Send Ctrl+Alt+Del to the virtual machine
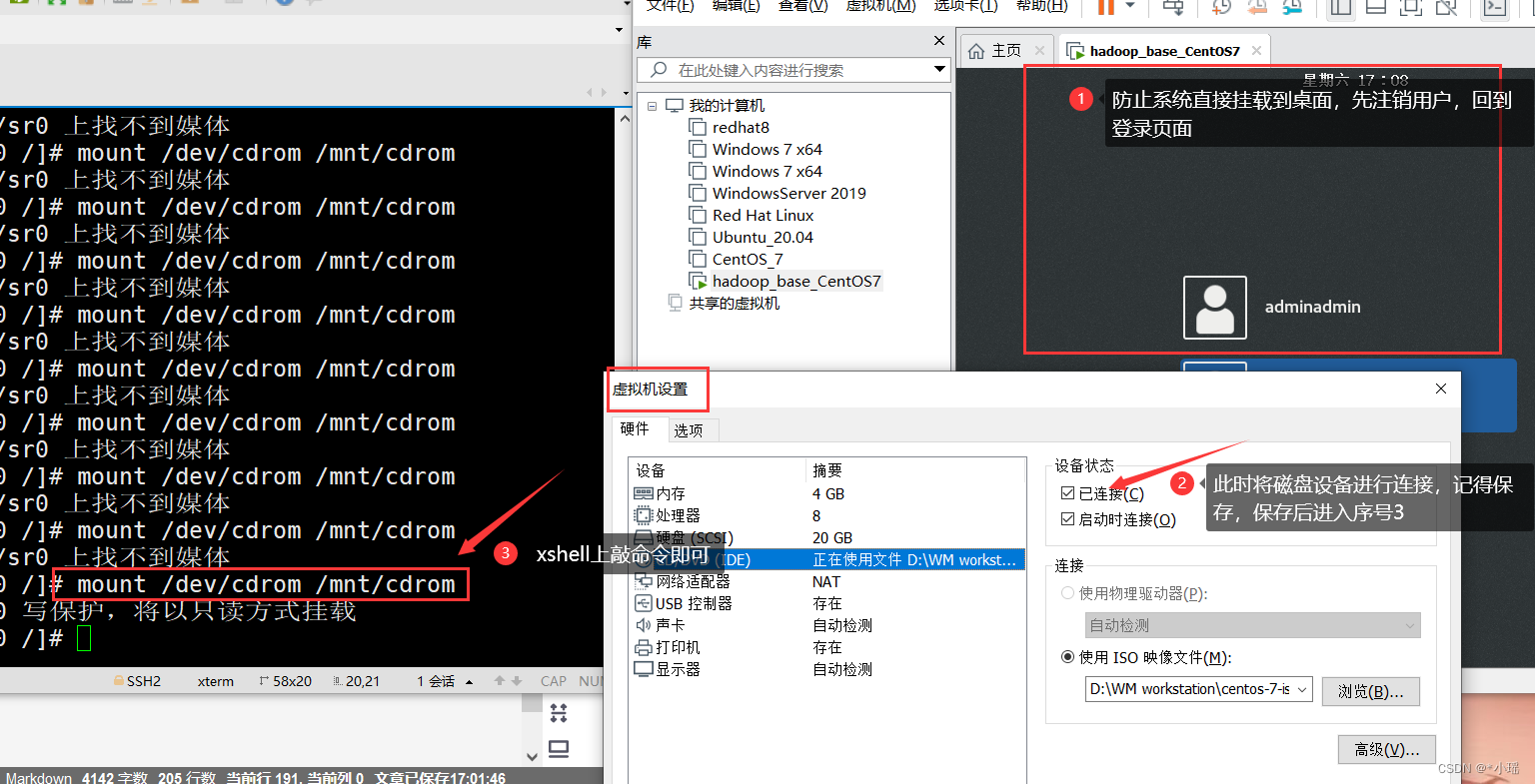 (1174, 7)
